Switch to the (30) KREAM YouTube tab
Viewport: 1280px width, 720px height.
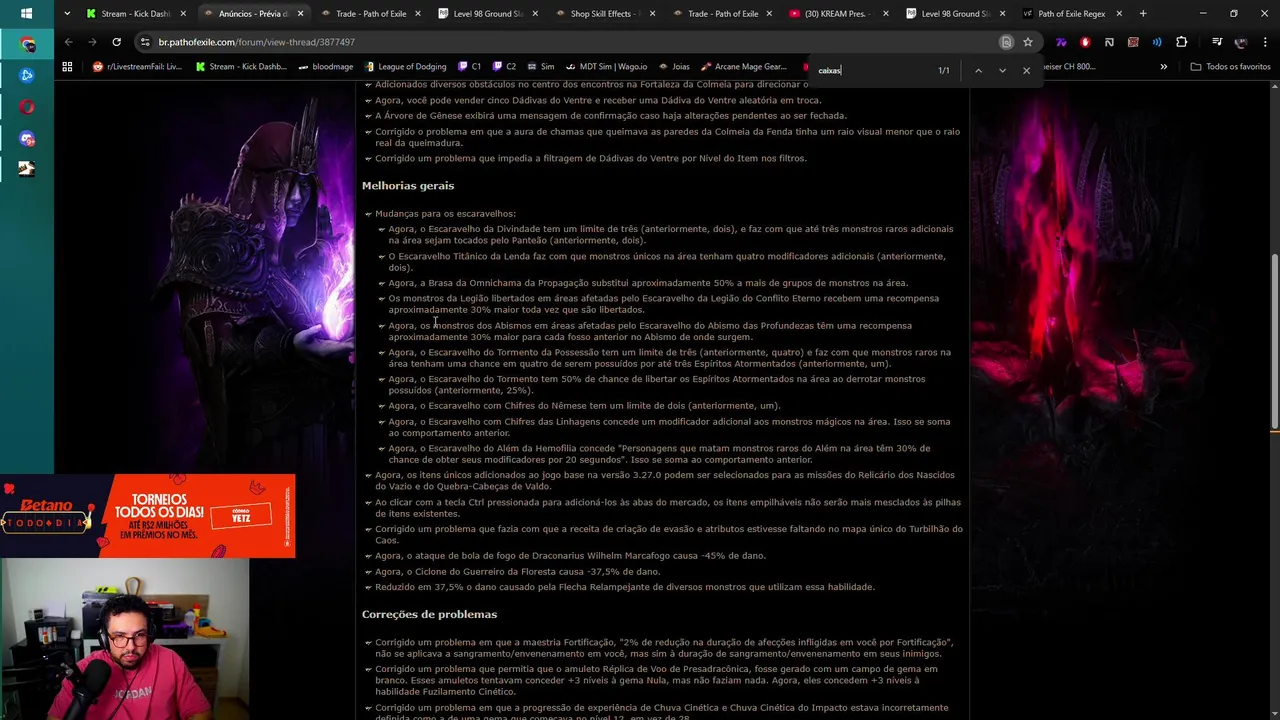840,14
